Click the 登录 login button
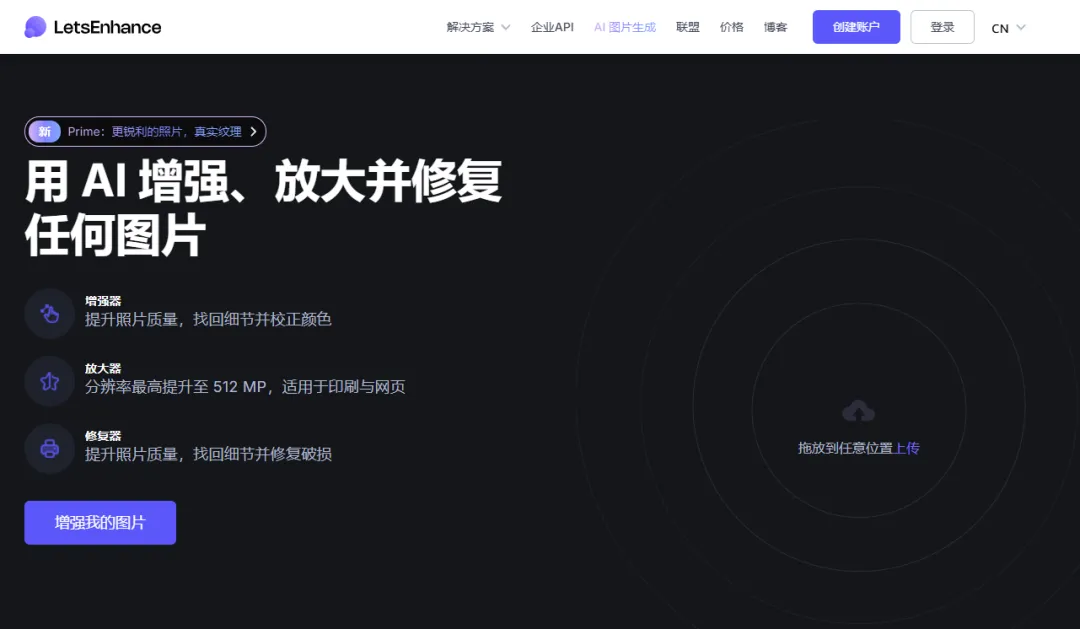 coord(942,27)
